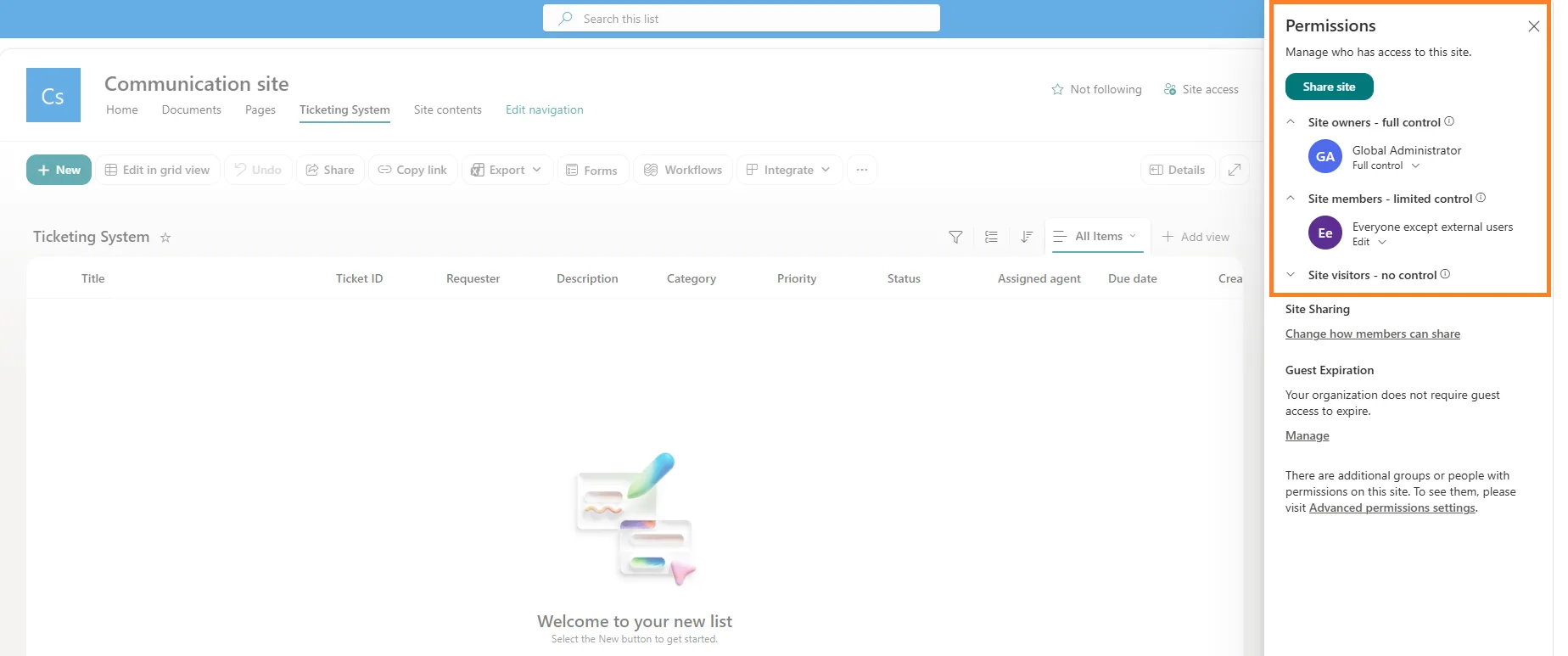The height and width of the screenshot is (656, 1568).
Task: Click the Share toolbar button
Action: tap(330, 170)
